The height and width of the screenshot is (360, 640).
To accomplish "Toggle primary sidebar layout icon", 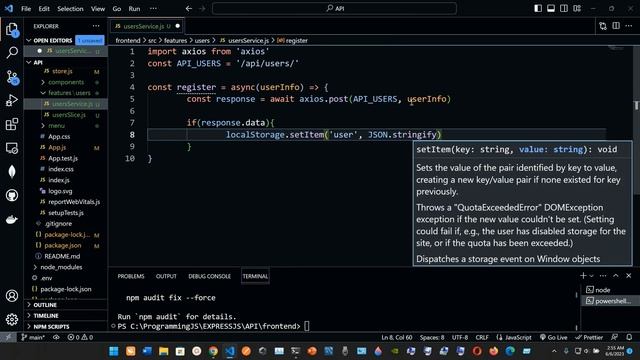I will point(538,9).
